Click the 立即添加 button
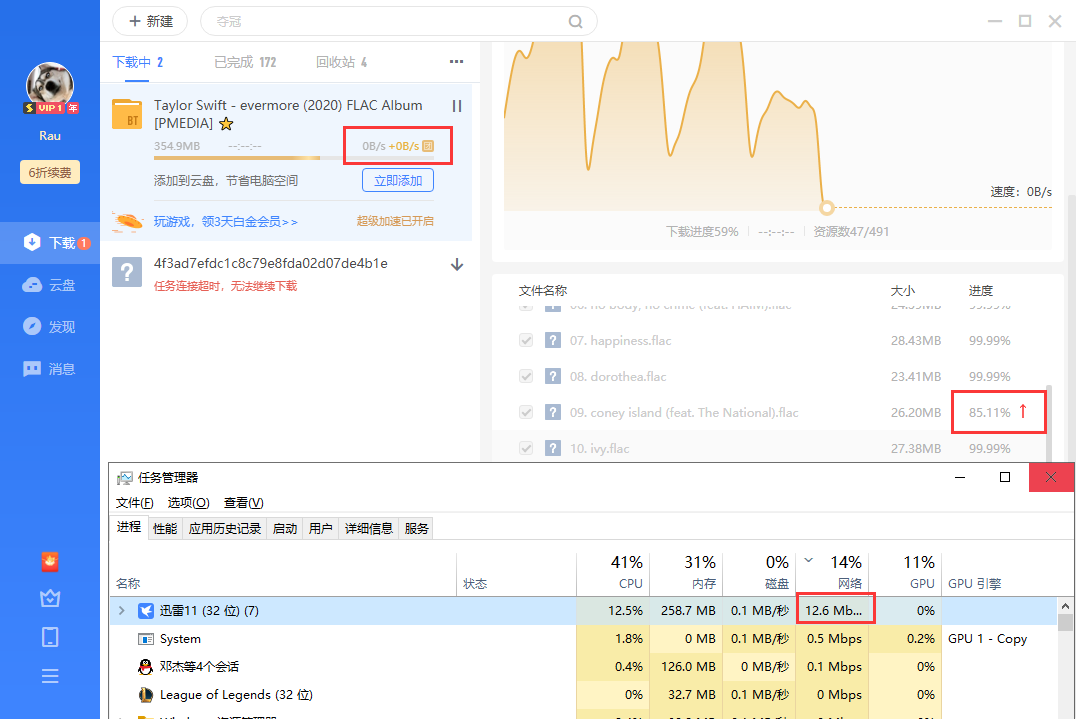The image size is (1076, 719). (x=397, y=180)
